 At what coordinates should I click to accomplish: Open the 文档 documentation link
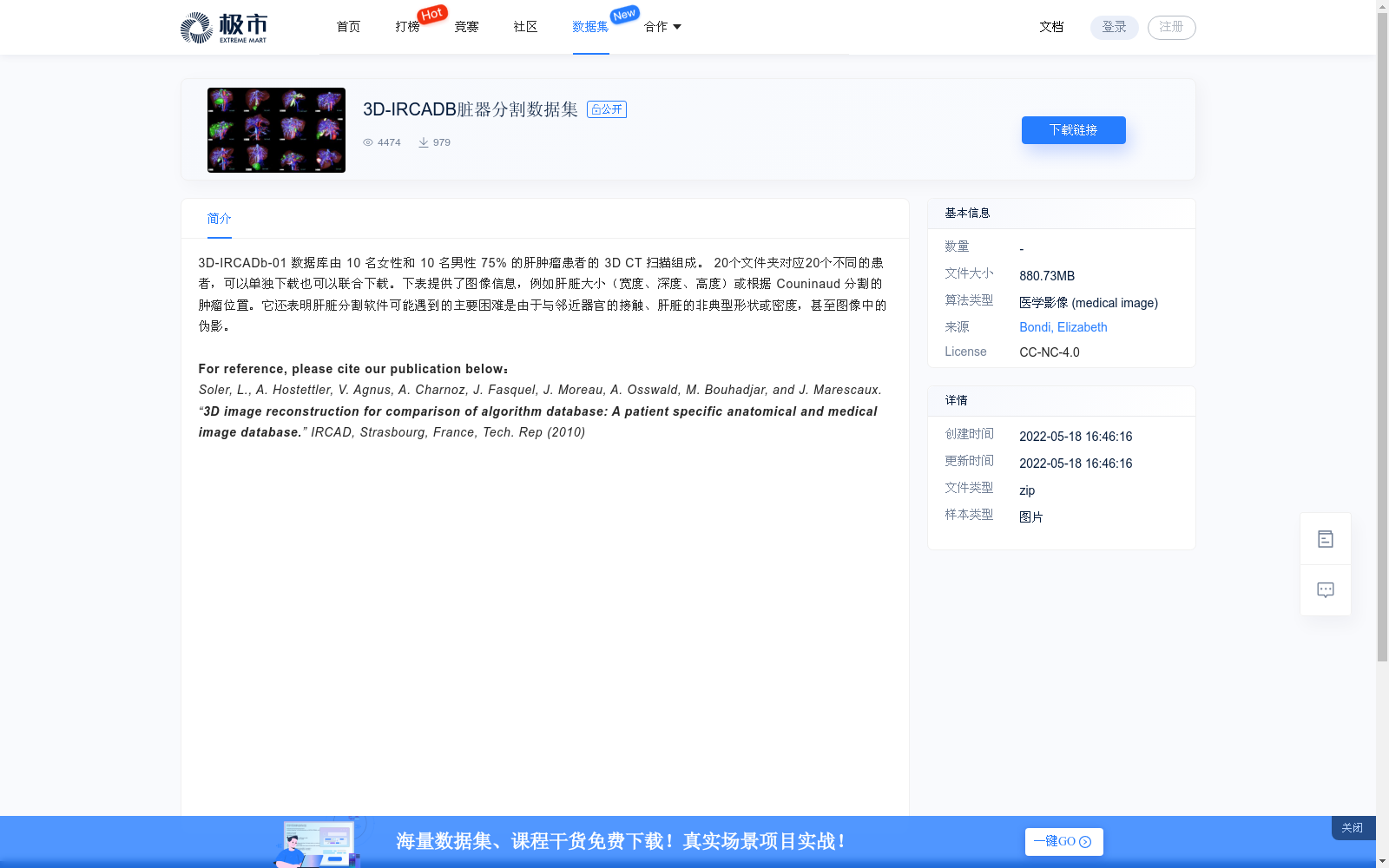1051,27
